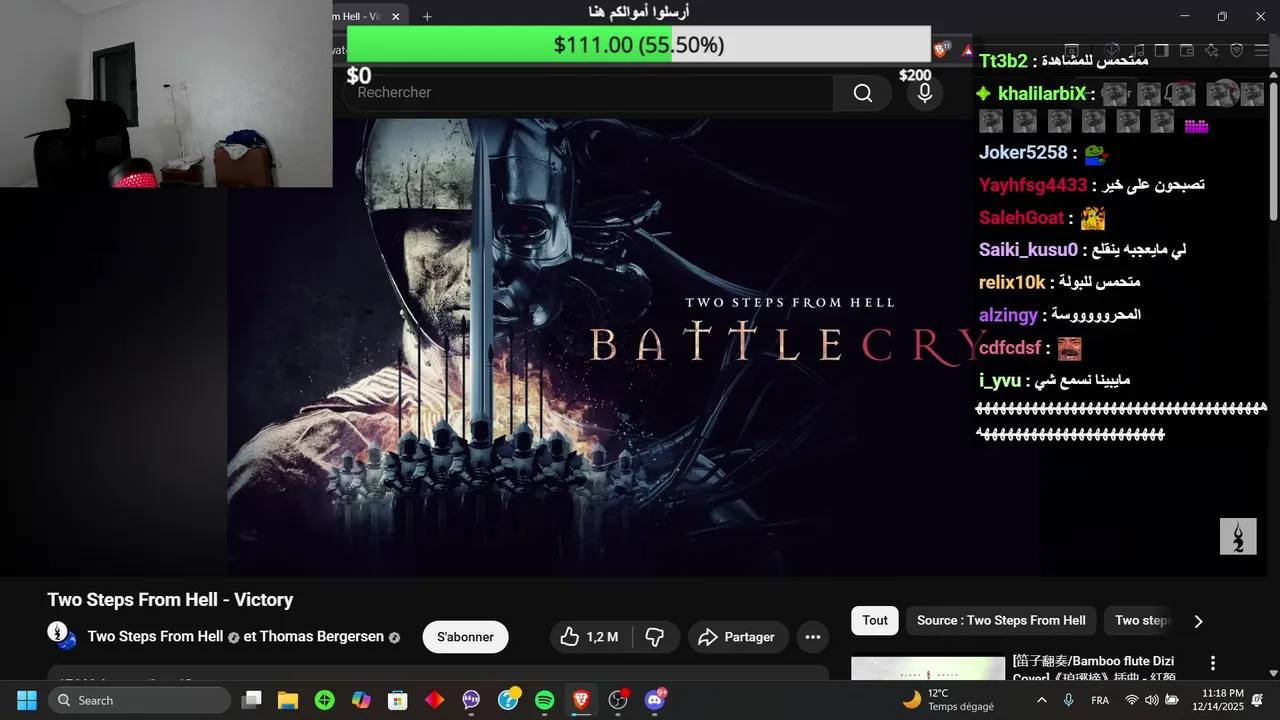Open File Explorer from taskbar
Viewport: 1280px width, 720px height.
[x=288, y=700]
